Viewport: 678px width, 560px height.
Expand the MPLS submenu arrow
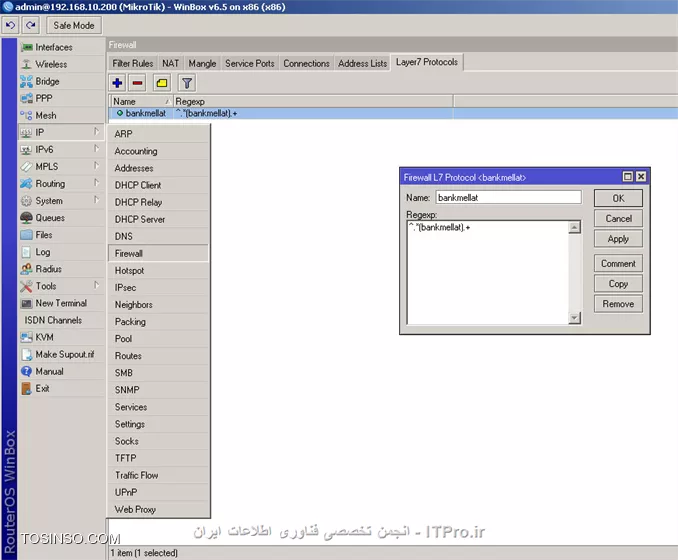pyautogui.click(x=96, y=166)
